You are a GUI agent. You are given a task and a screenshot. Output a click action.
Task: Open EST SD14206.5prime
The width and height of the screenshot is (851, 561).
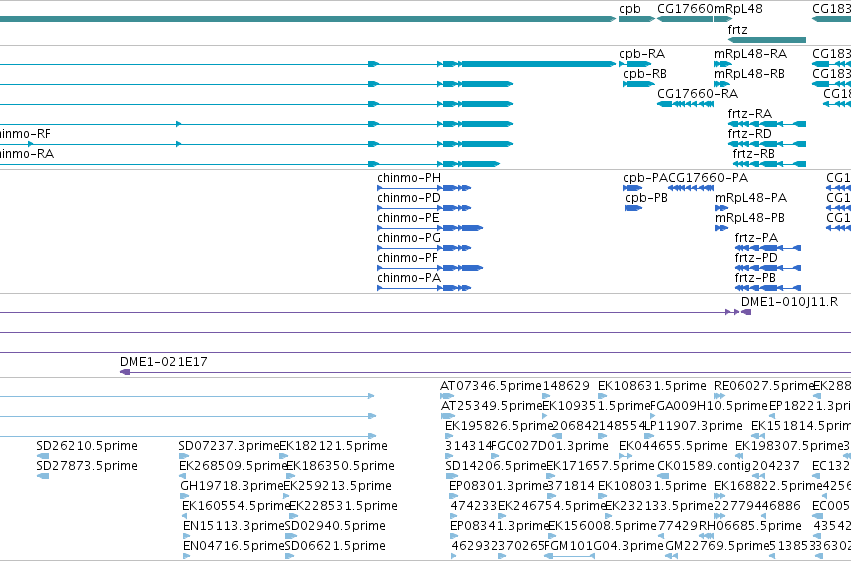451,476
